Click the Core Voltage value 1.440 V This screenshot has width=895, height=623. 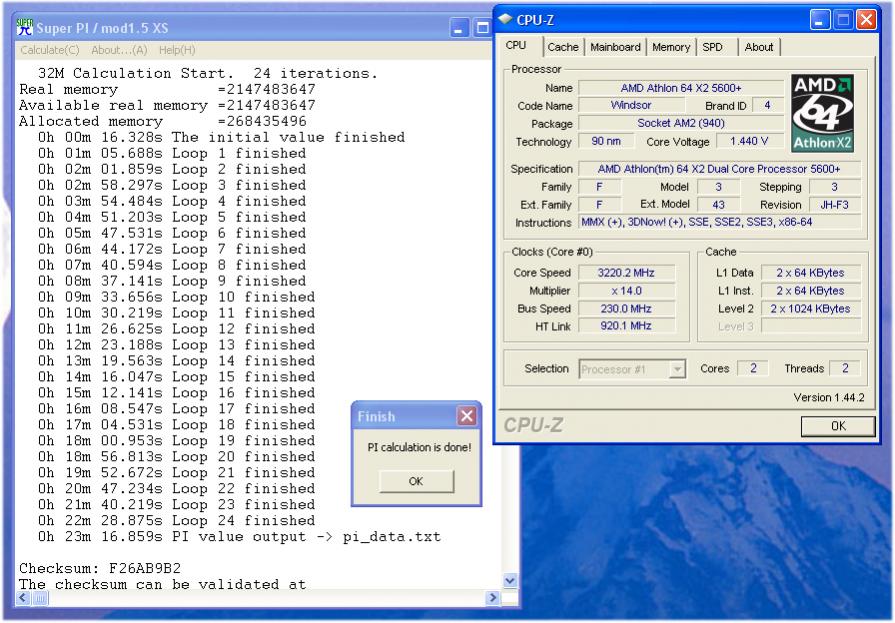click(749, 141)
